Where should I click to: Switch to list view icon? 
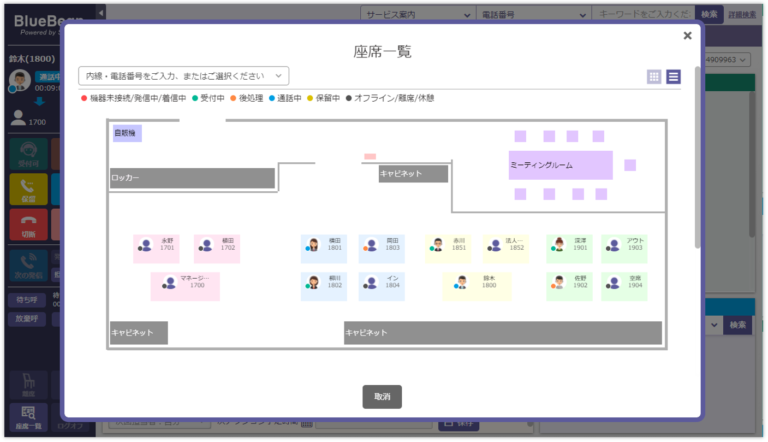pos(674,76)
